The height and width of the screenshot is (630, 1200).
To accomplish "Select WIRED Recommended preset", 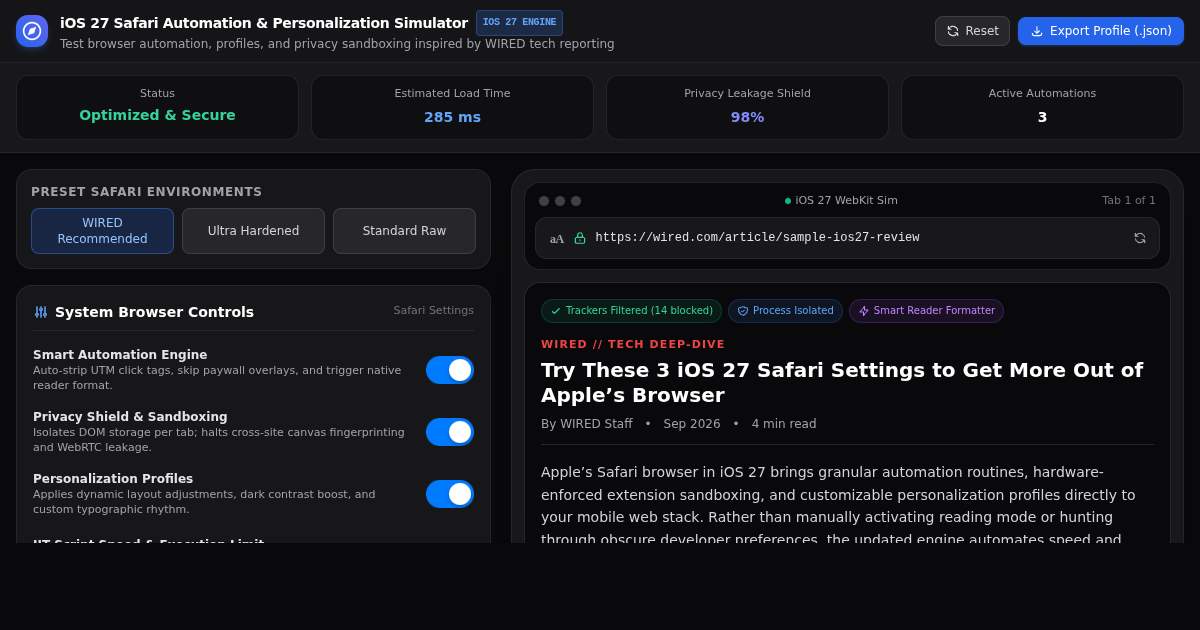I will pyautogui.click(x=102, y=231).
